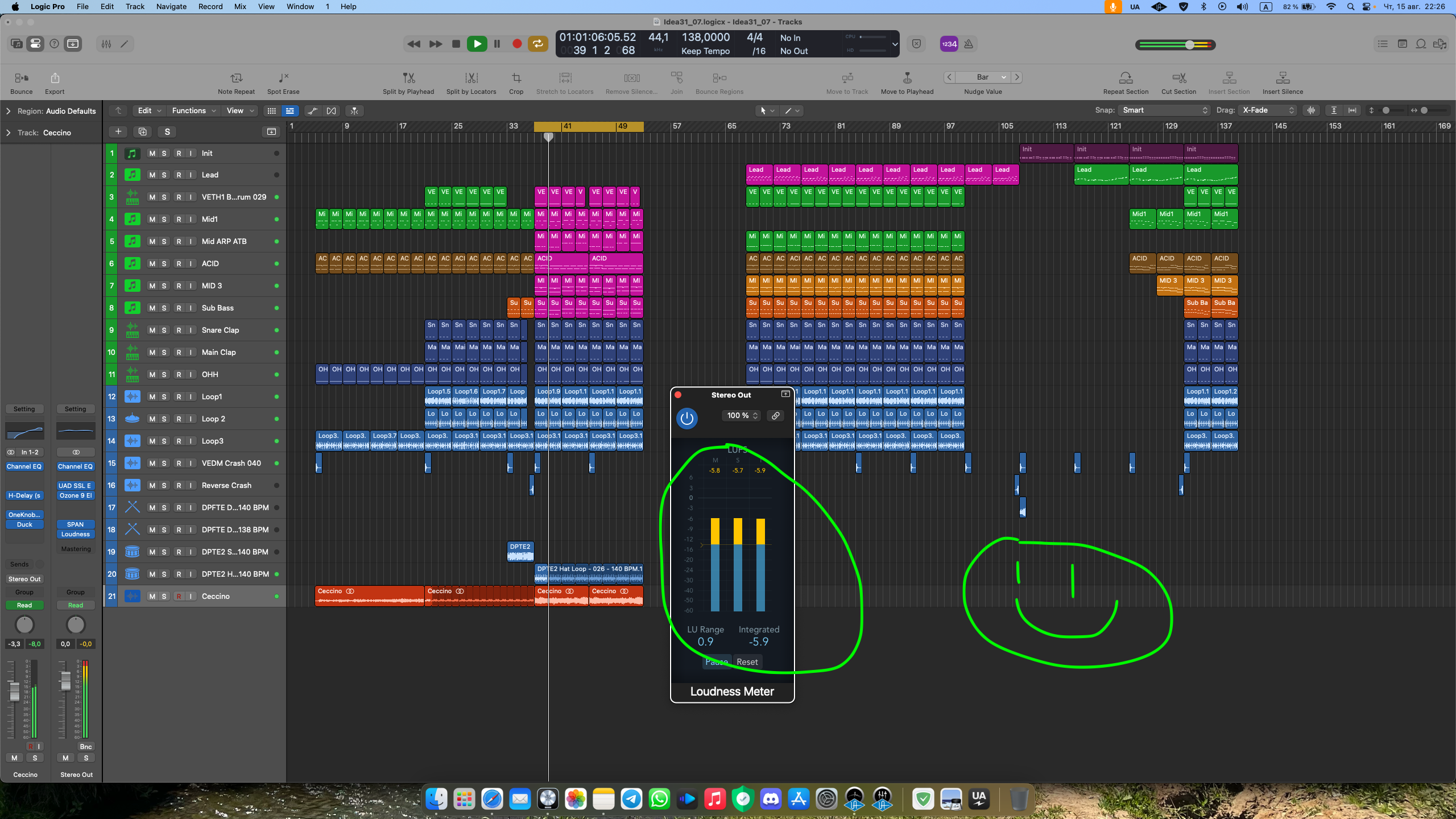Mute the Sub Bass track

(x=152, y=308)
